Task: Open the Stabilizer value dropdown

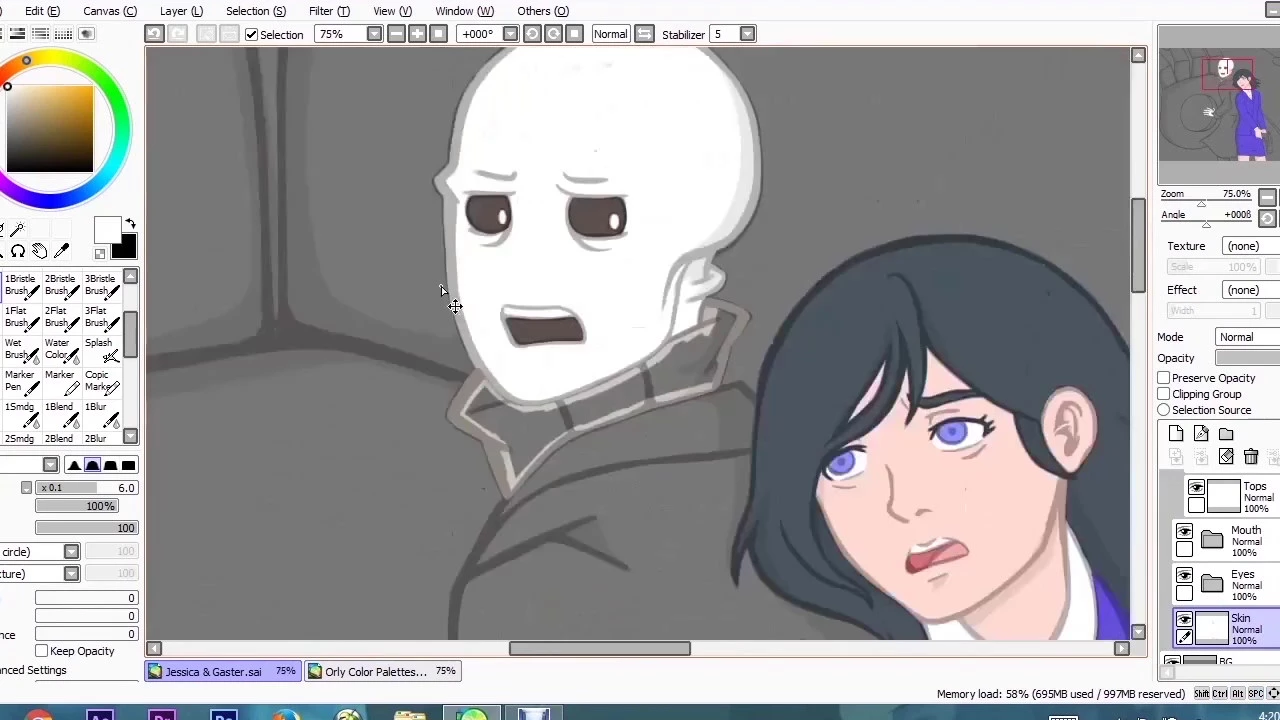Action: tap(747, 34)
